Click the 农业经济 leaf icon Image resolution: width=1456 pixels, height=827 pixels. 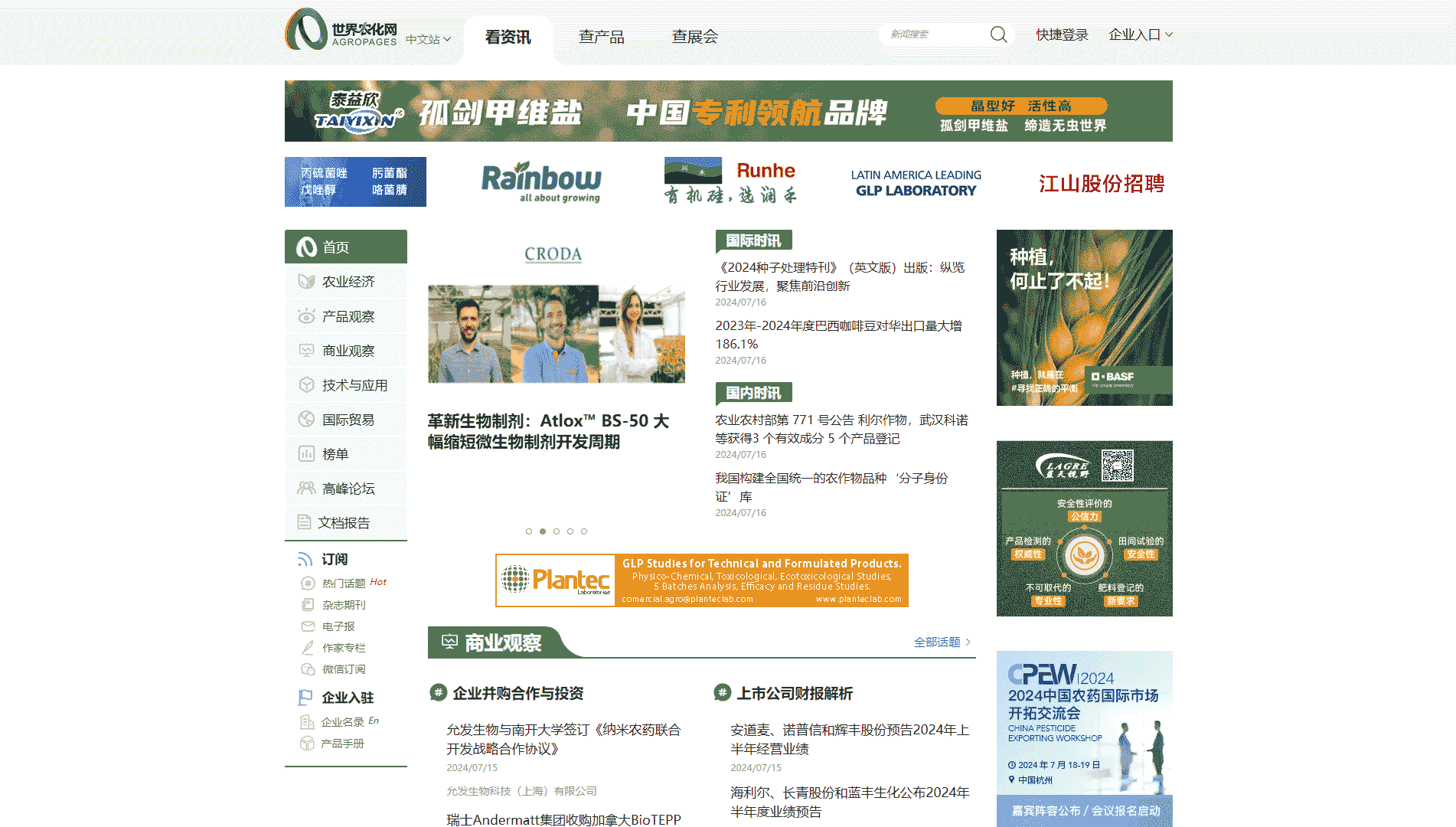[306, 282]
